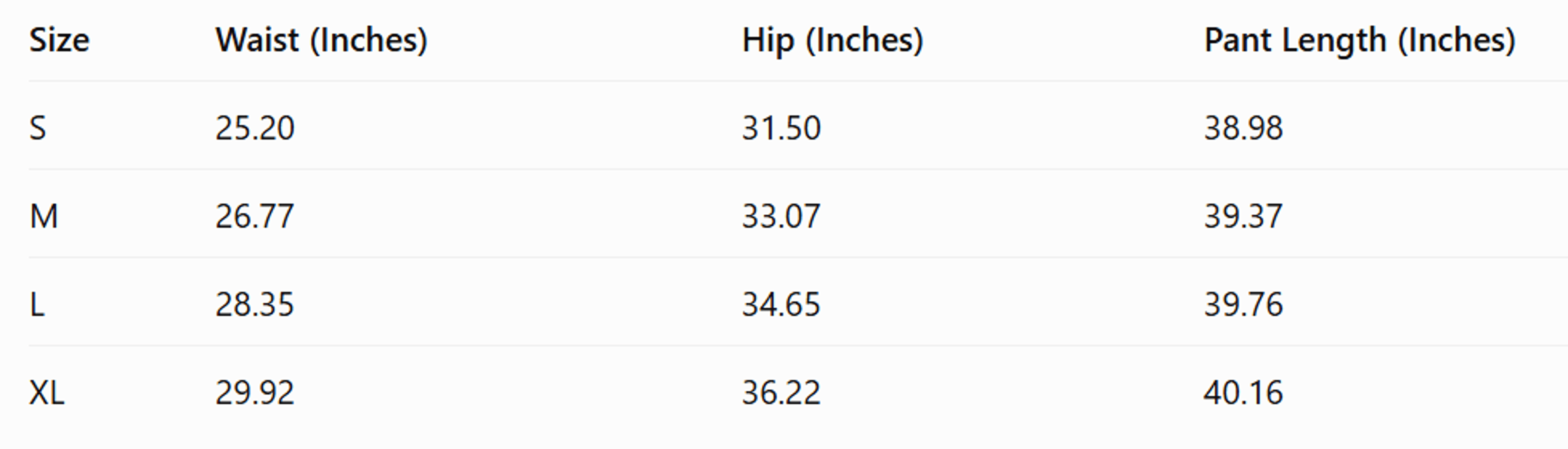This screenshot has width=1568, height=449.
Task: Select pant length value 40.16
Action: (x=1243, y=392)
